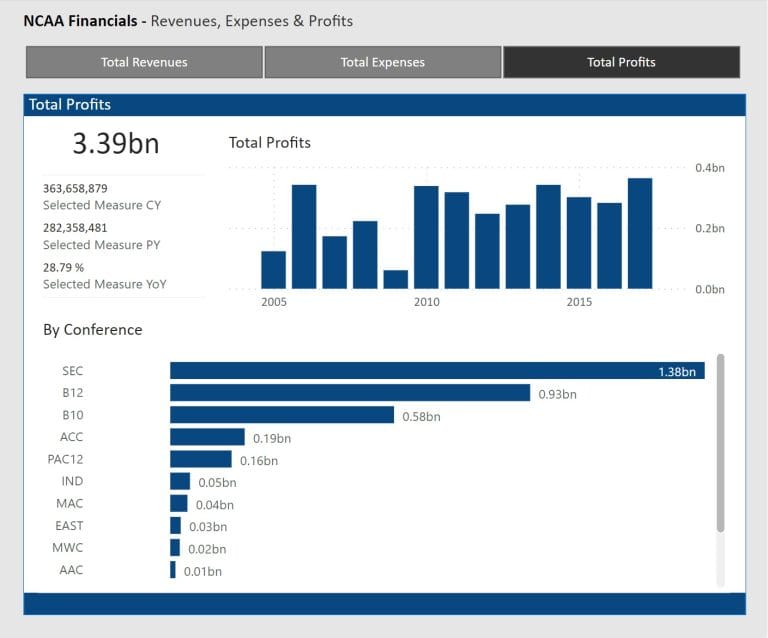
Task: Click the MAC conference bar
Action: click(179, 504)
